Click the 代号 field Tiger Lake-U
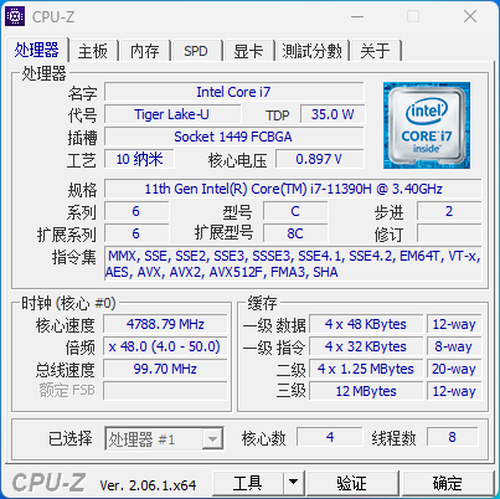This screenshot has width=500, height=499. (x=172, y=114)
